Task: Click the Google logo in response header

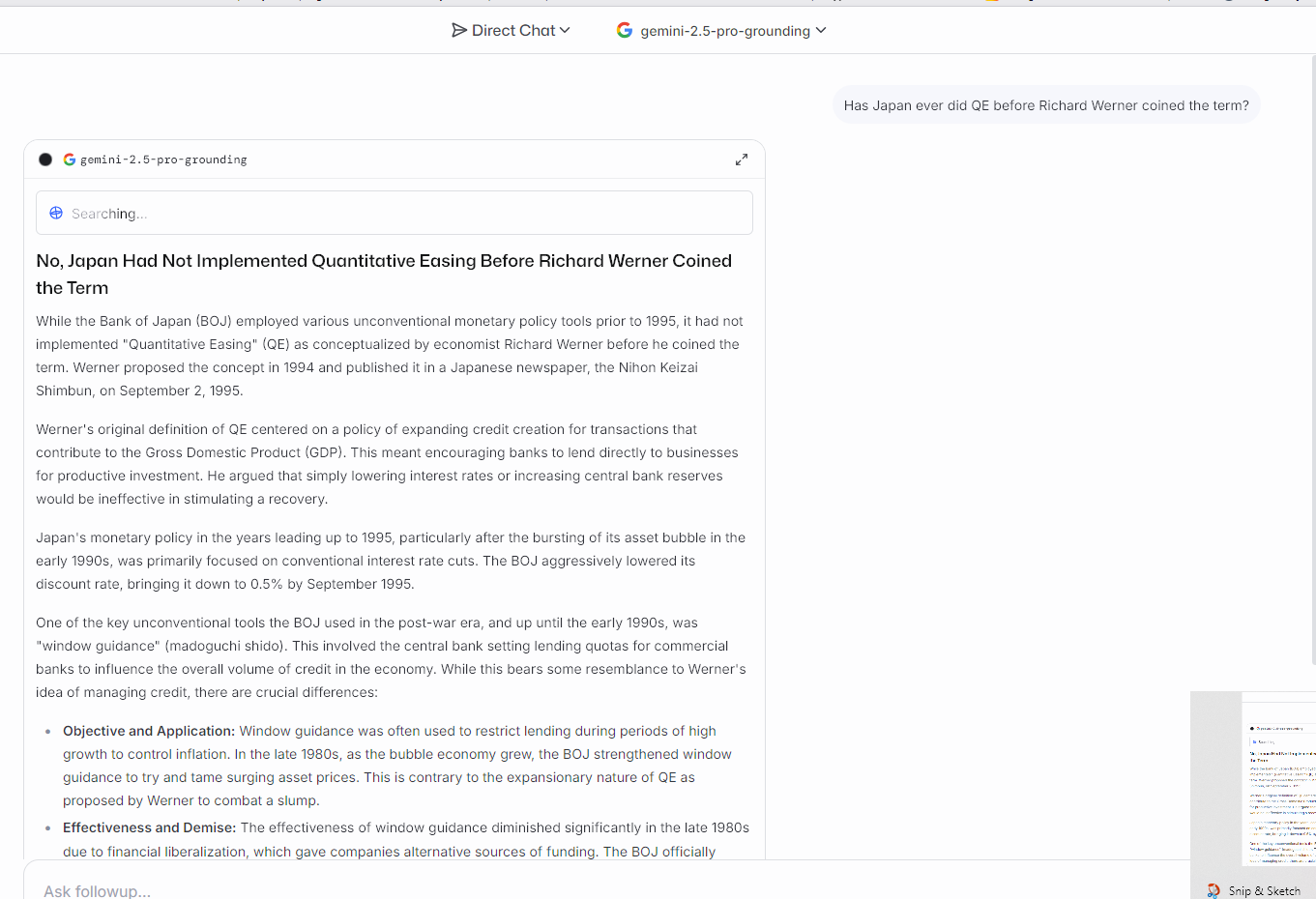Action: coord(70,159)
